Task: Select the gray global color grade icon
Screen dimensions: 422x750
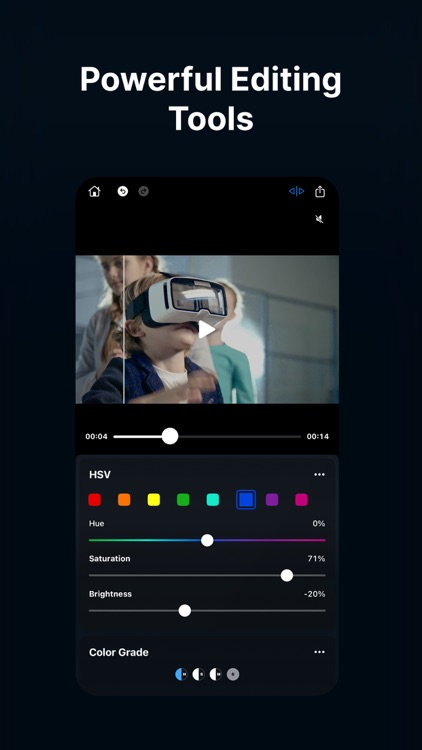Action: point(233,674)
